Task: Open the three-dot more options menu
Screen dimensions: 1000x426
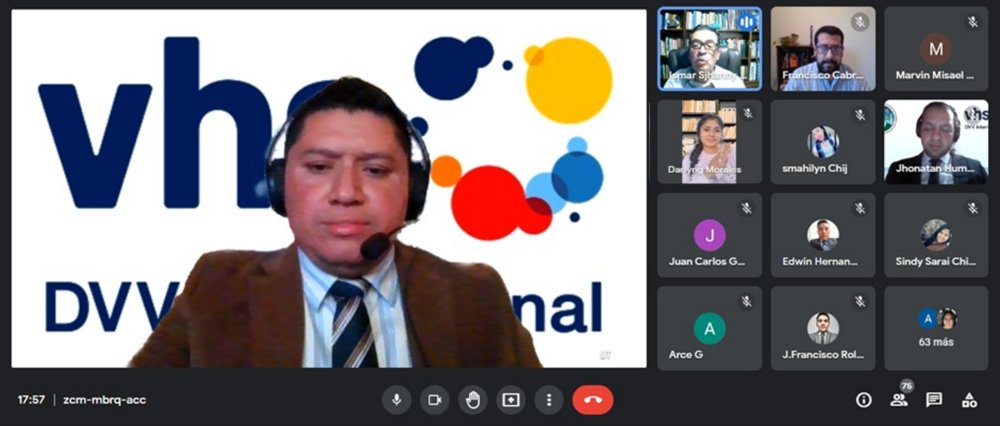Action: 549,400
